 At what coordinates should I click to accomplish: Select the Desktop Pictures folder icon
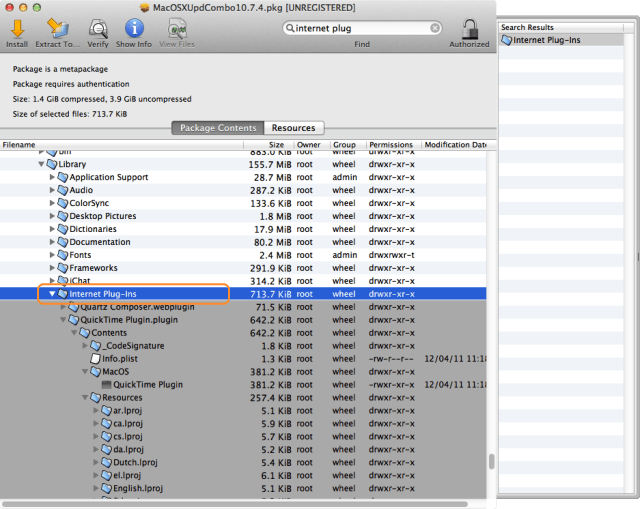tap(62, 216)
